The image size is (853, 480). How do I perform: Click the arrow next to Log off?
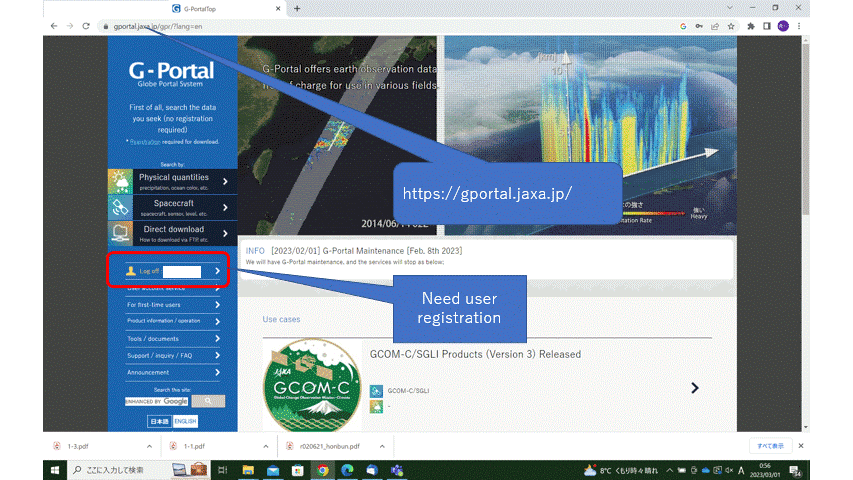point(217,270)
